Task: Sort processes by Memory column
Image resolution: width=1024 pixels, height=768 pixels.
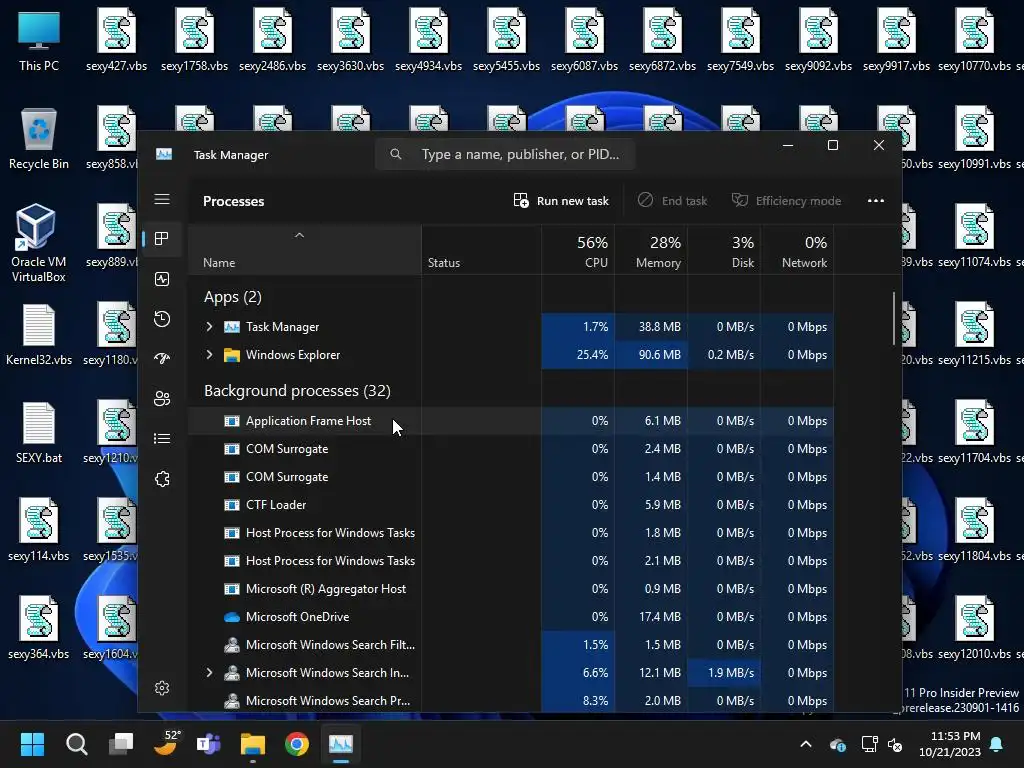Action: pos(651,251)
